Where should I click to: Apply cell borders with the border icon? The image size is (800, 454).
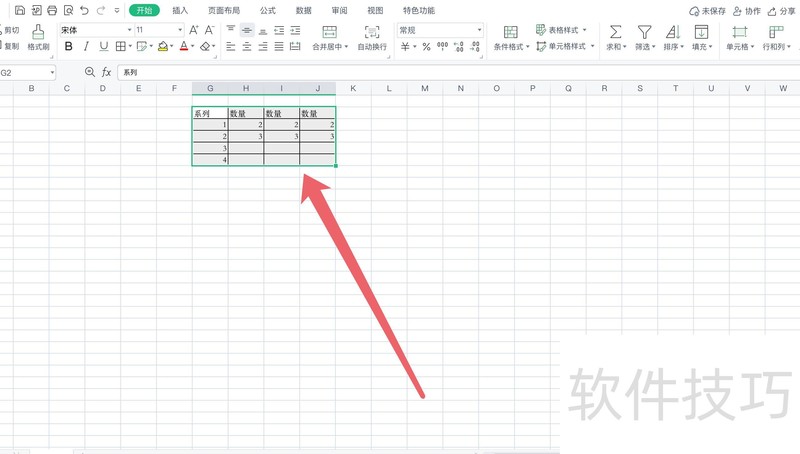(120, 46)
